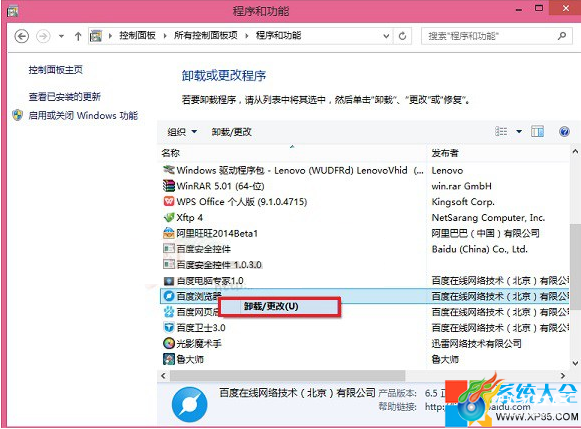The image size is (581, 429).
Task: Click the search magnifier icon
Action: click(x=562, y=36)
